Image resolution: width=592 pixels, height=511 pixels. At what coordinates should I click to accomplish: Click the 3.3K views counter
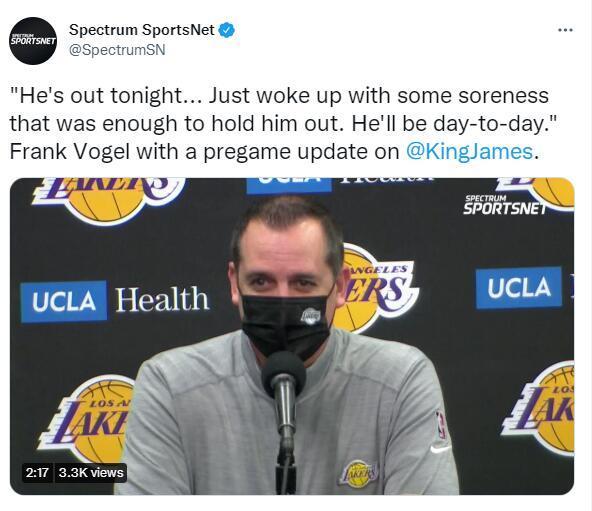click(x=91, y=473)
